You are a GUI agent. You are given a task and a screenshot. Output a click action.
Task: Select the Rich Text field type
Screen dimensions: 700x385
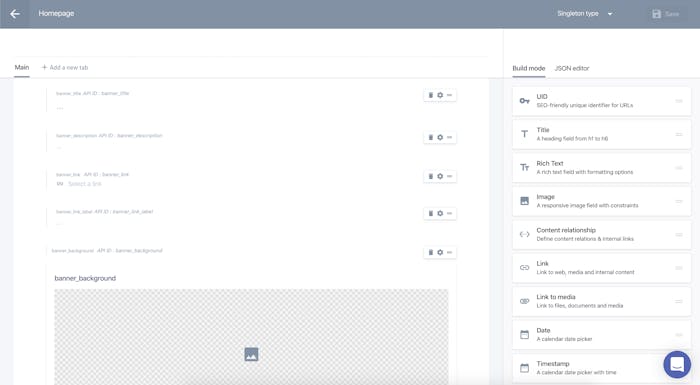pos(601,168)
